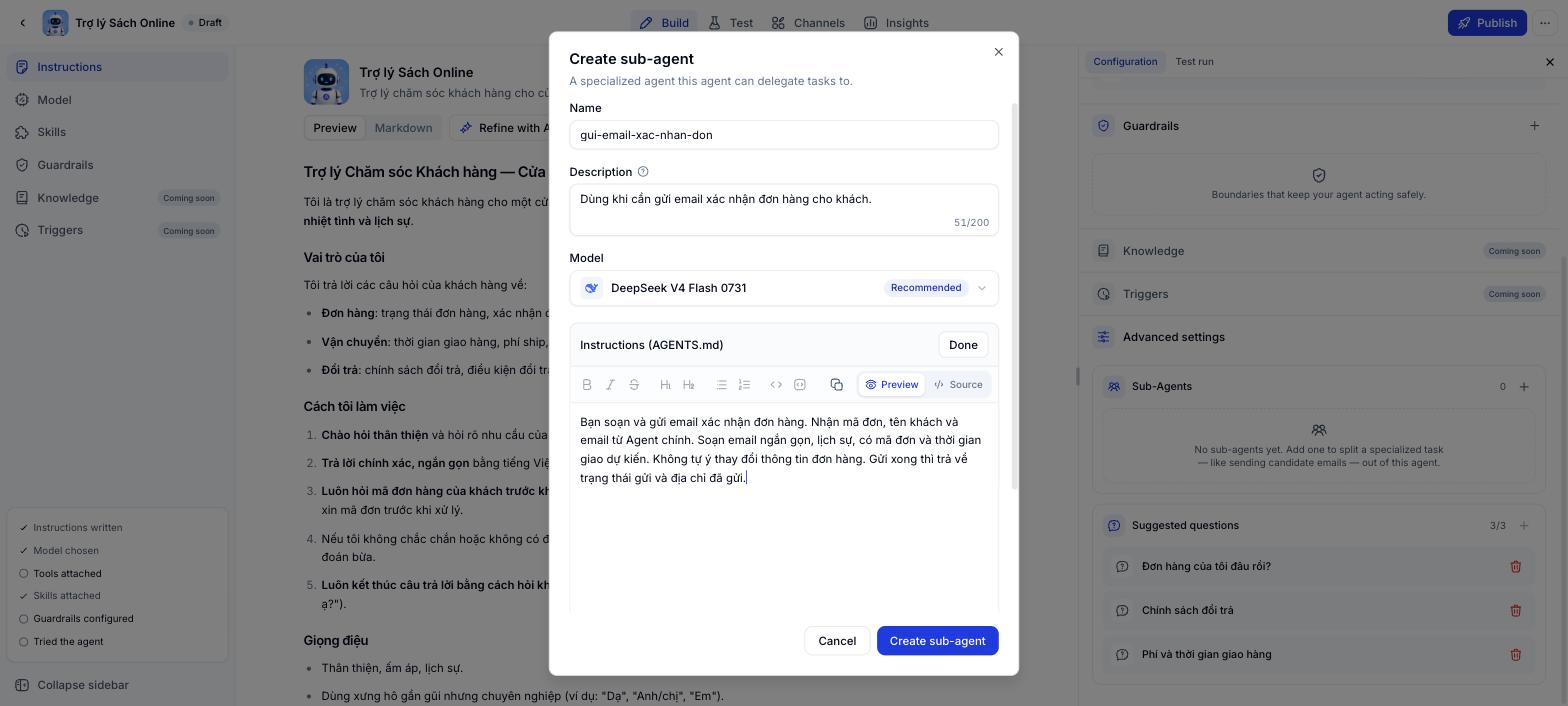Delete 'Chính sách đổi trả' question
The height and width of the screenshot is (706, 1568).
pos(1515,611)
